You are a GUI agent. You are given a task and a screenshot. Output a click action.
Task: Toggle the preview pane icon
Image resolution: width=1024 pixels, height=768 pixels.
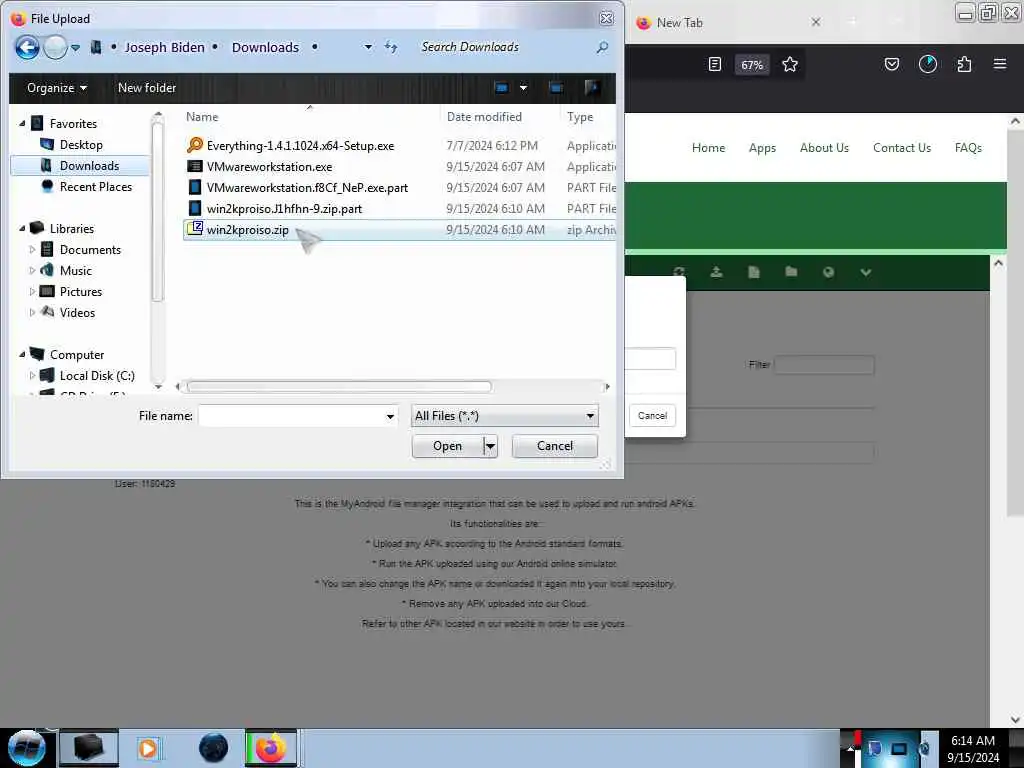click(556, 88)
